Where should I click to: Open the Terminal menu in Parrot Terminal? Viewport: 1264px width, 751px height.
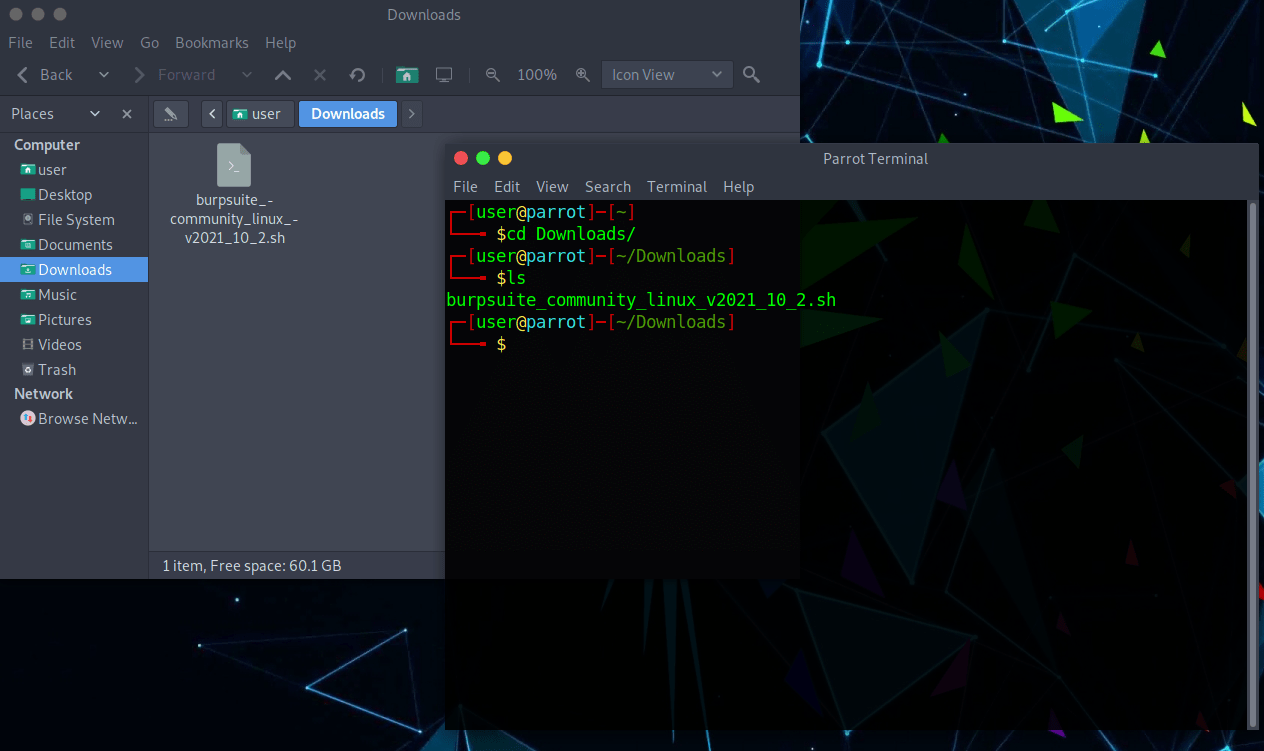pos(677,187)
